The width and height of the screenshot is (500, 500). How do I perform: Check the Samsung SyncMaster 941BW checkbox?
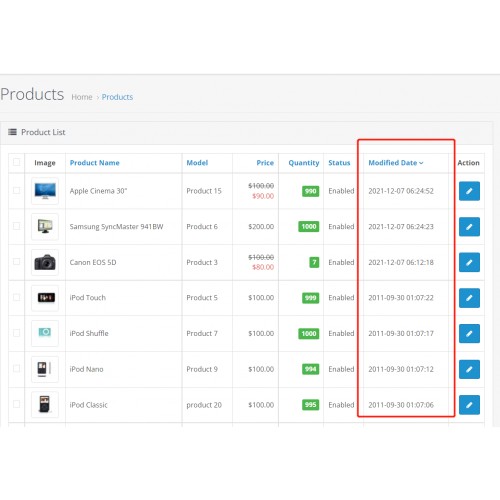(16, 226)
